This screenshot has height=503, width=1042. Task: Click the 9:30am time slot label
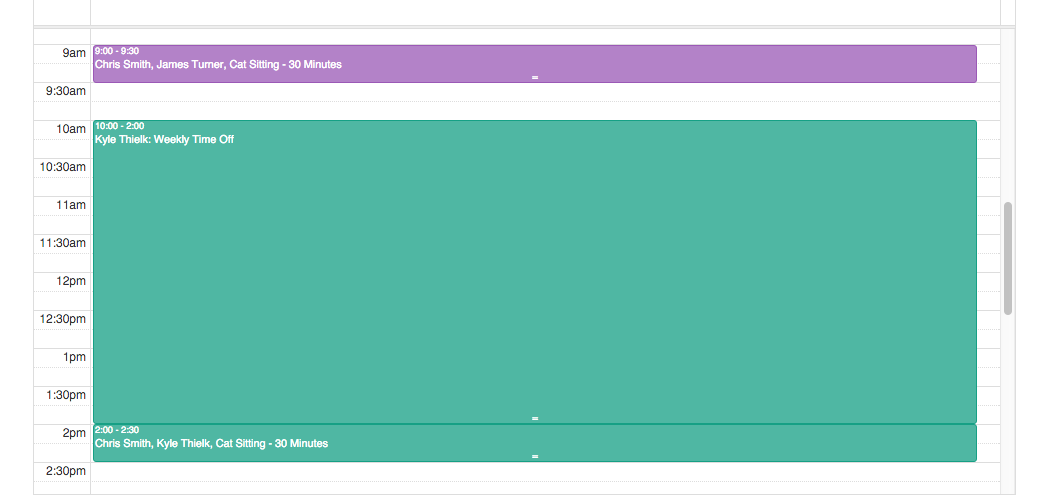click(x=65, y=91)
